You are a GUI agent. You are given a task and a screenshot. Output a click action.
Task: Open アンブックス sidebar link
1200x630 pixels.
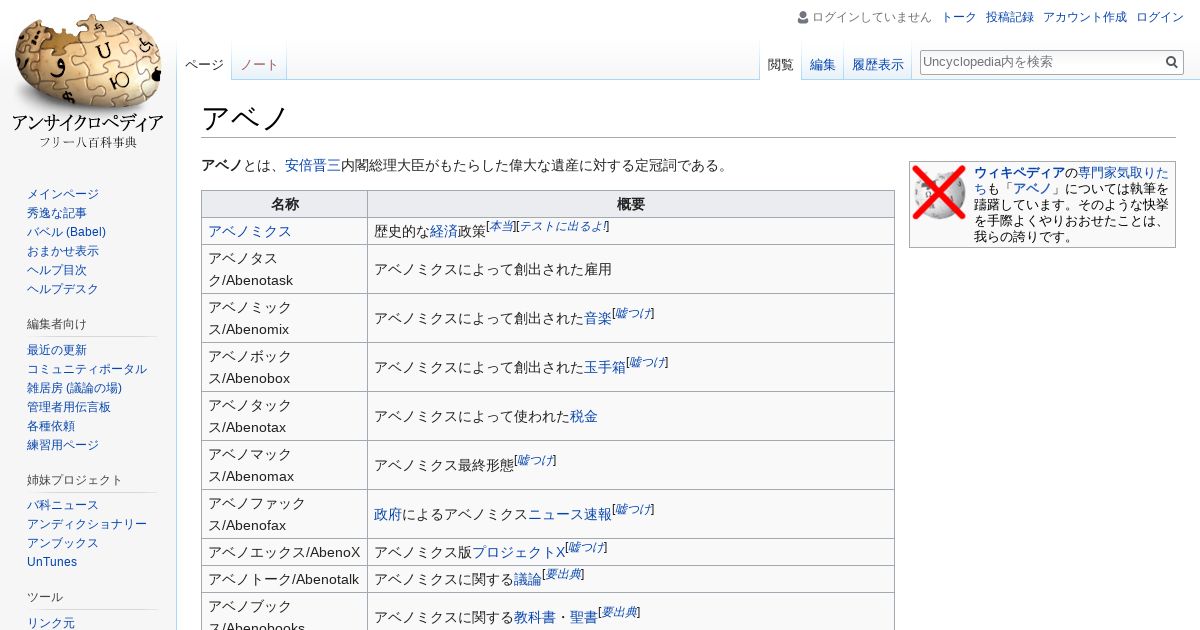point(63,543)
